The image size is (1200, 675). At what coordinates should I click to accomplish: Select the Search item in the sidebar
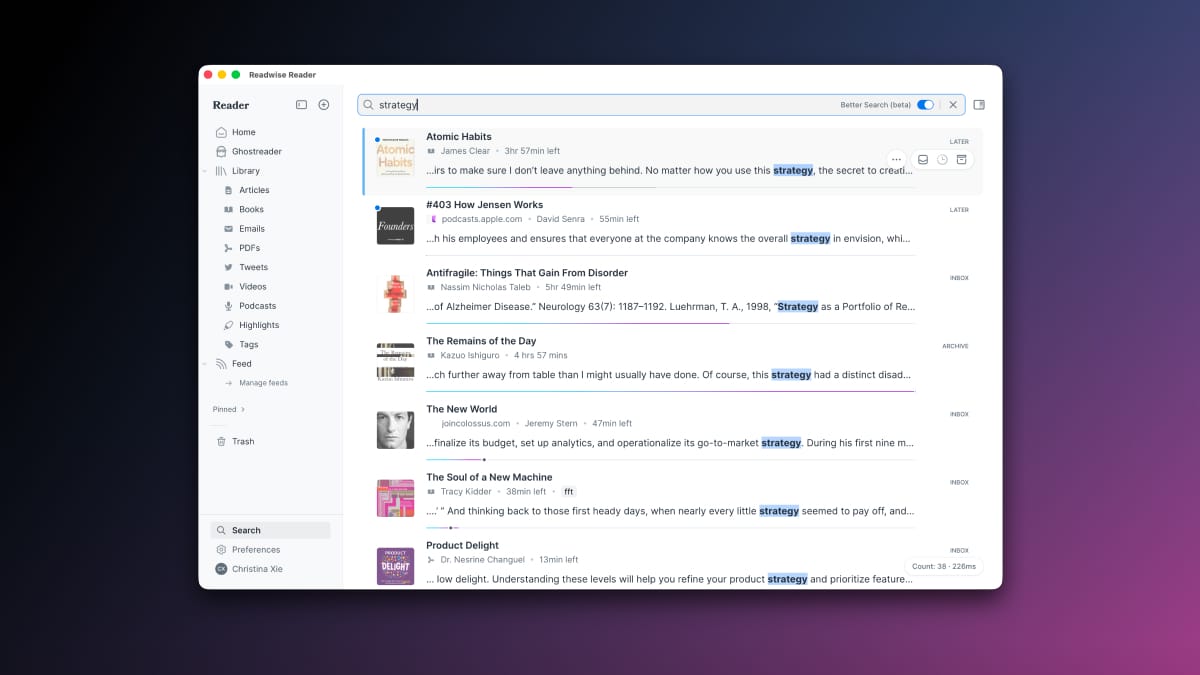[x=270, y=530]
